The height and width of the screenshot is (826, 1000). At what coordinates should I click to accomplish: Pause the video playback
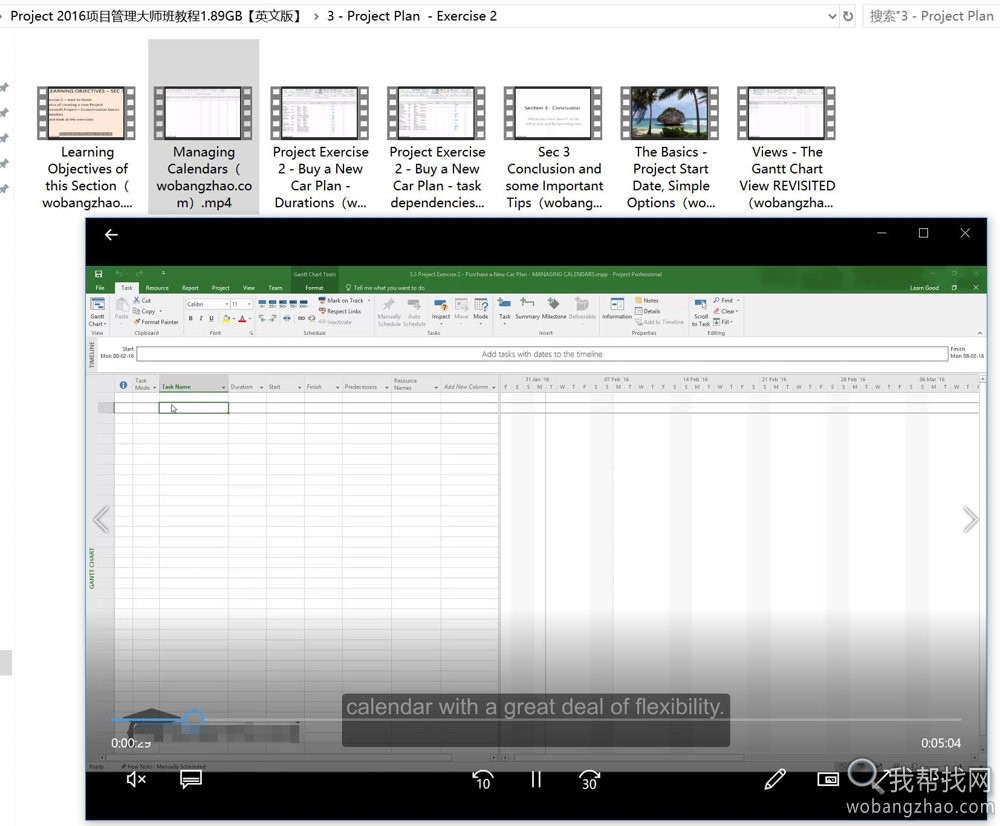point(536,779)
